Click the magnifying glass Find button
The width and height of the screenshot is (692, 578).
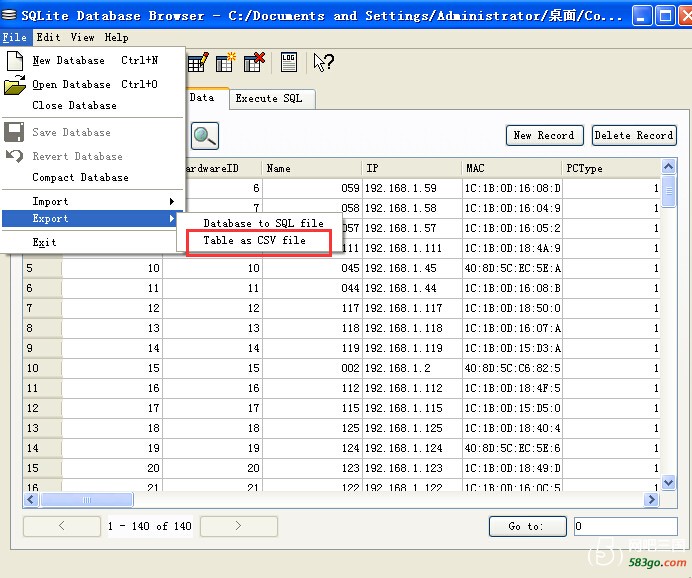pyautogui.click(x=205, y=135)
